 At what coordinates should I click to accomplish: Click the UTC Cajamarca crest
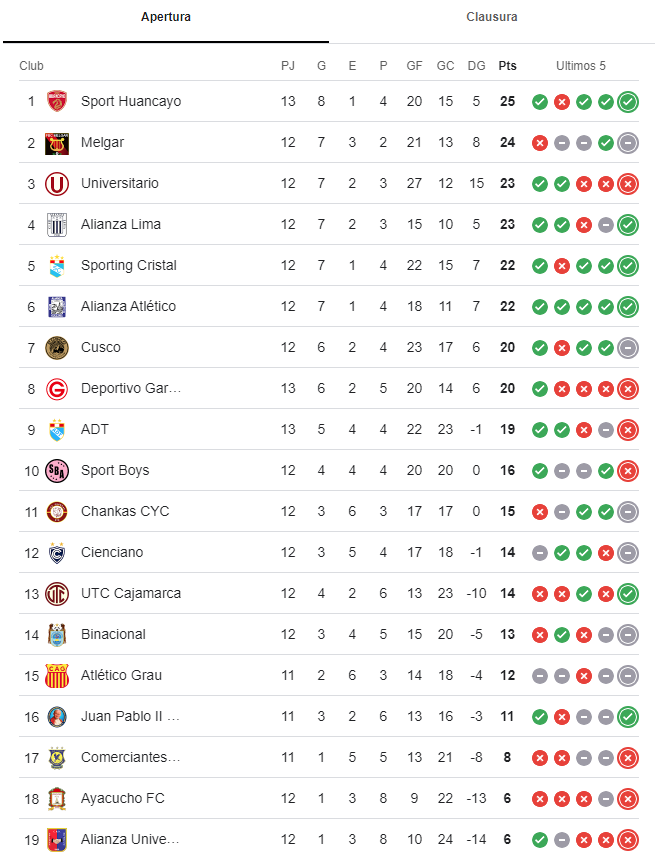[57, 594]
